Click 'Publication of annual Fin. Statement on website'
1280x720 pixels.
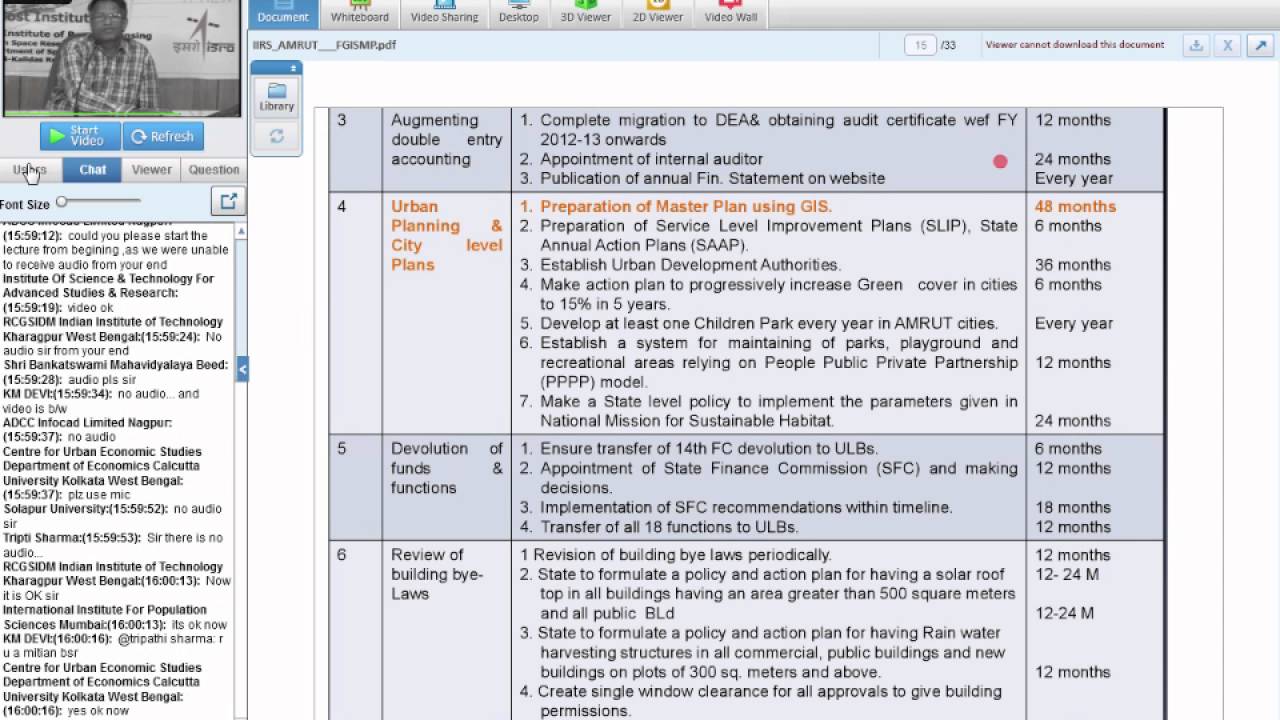(x=712, y=178)
